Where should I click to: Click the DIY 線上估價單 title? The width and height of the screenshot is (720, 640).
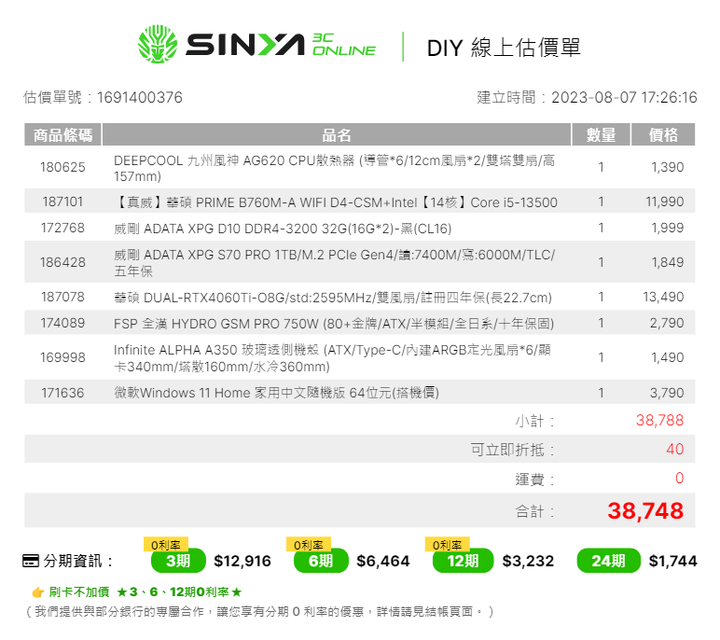[504, 48]
